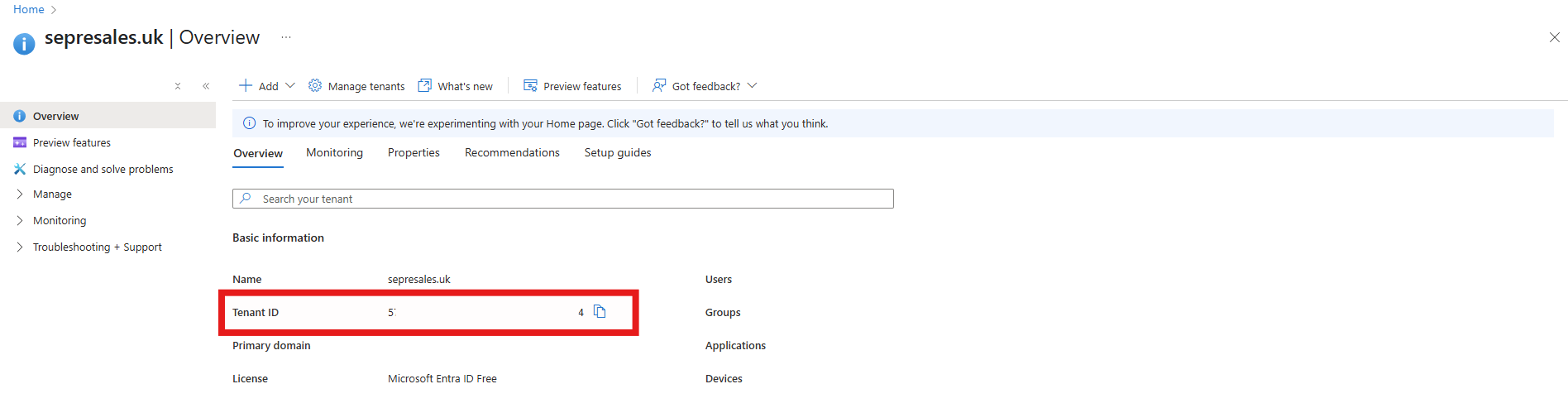The width and height of the screenshot is (1568, 408).
Task: Switch to the Monitoring tab
Action: (x=334, y=153)
